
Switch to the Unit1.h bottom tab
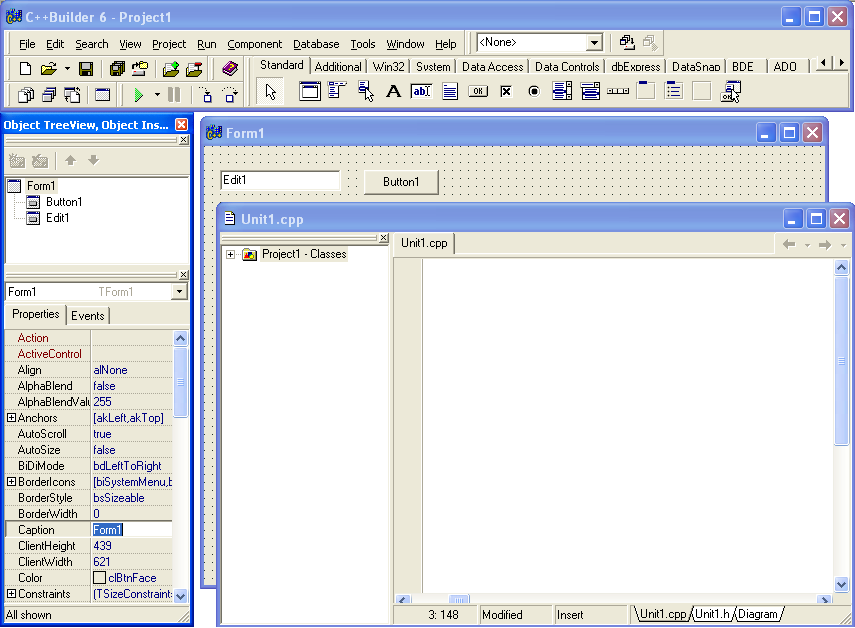713,614
